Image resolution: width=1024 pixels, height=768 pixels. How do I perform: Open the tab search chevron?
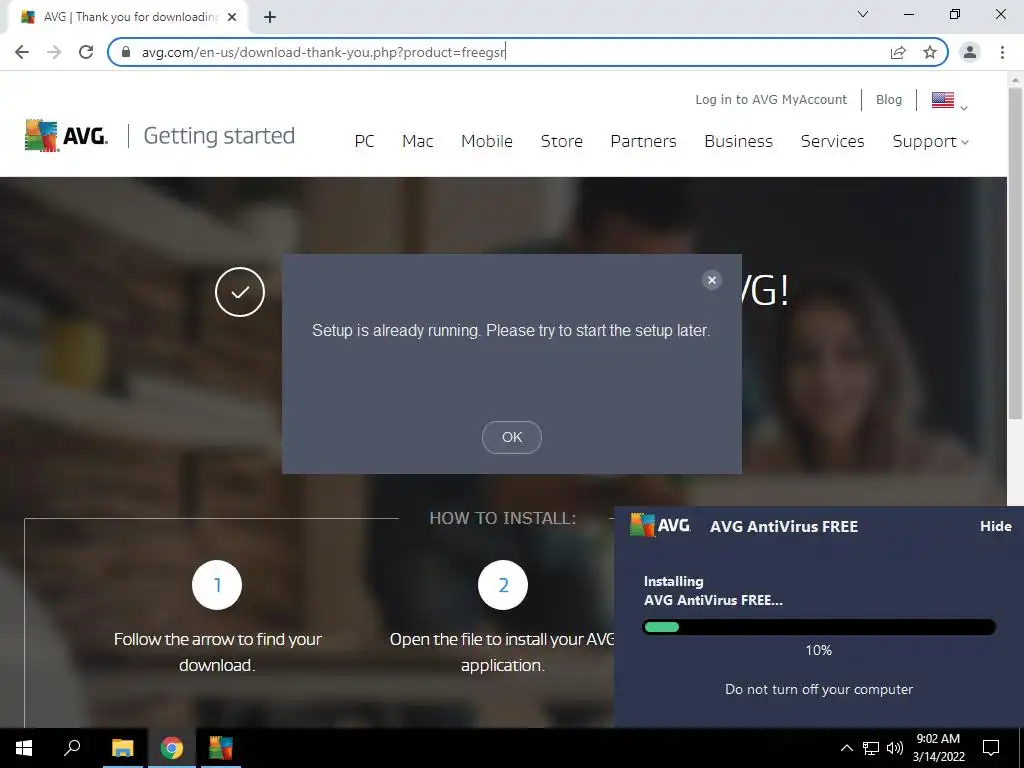coord(863,14)
